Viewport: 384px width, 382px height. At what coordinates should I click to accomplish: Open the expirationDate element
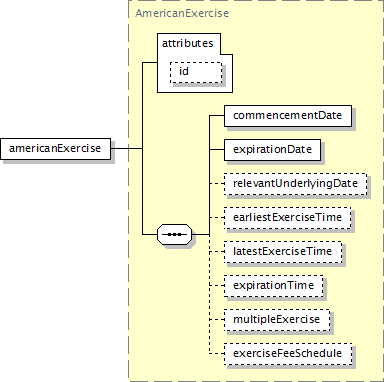pos(272,150)
